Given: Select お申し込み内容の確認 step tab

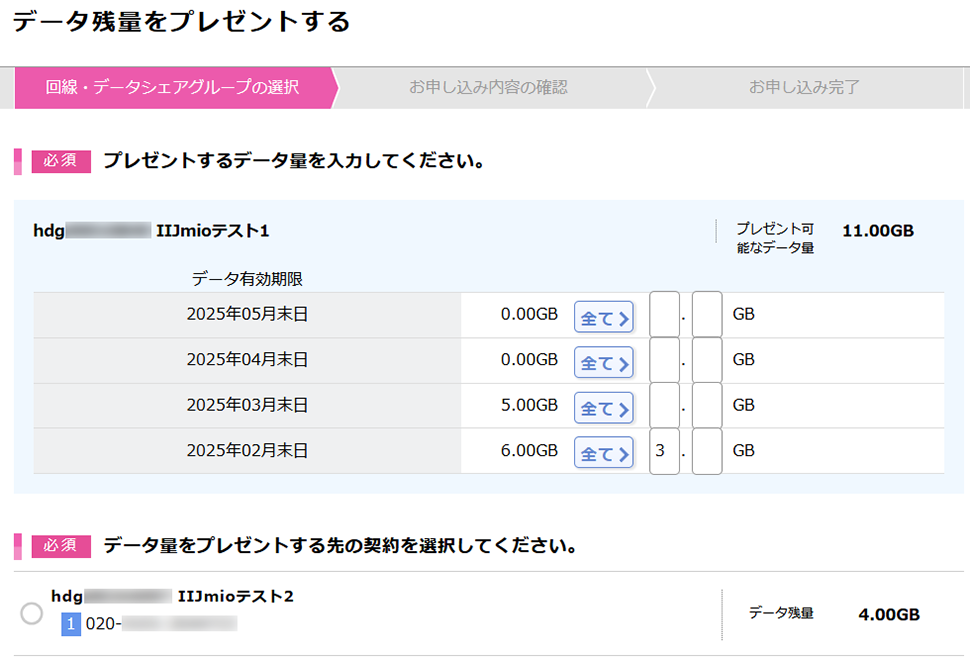Looking at the screenshot, I should 488,87.
